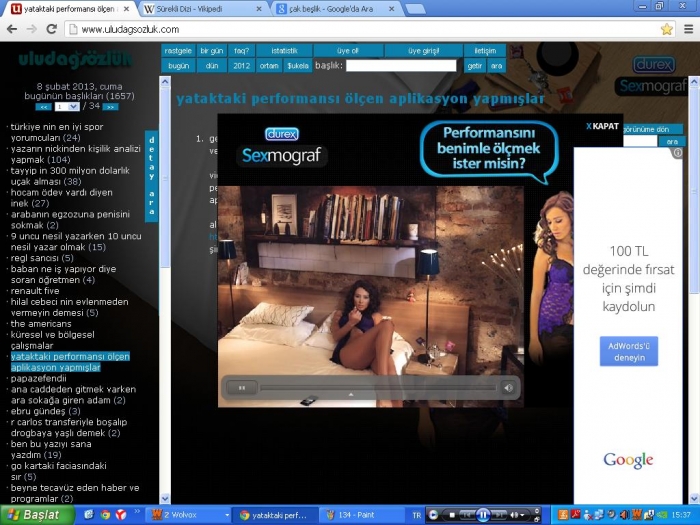Reload the page with the refresh icon
This screenshot has height=525, width=700.
pos(52,29)
